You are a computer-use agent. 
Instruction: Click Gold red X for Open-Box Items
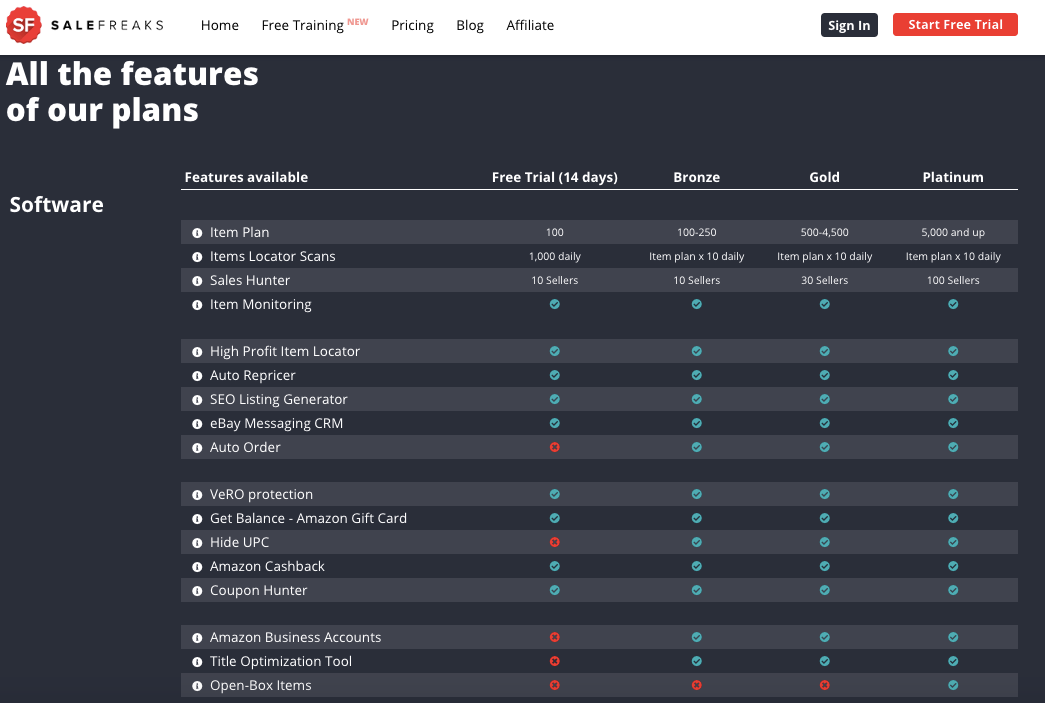tap(824, 685)
